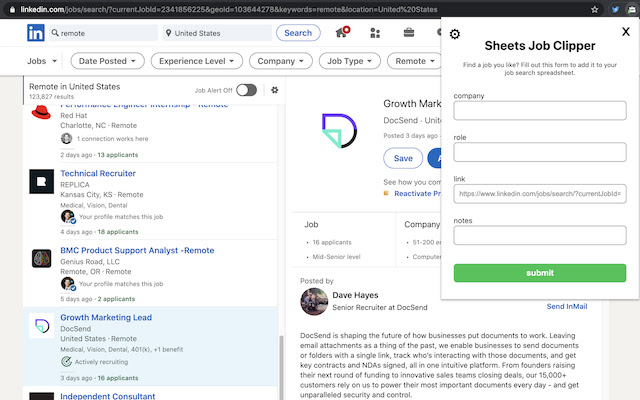
Task: Click the search magnifier icon
Action: click(x=55, y=33)
